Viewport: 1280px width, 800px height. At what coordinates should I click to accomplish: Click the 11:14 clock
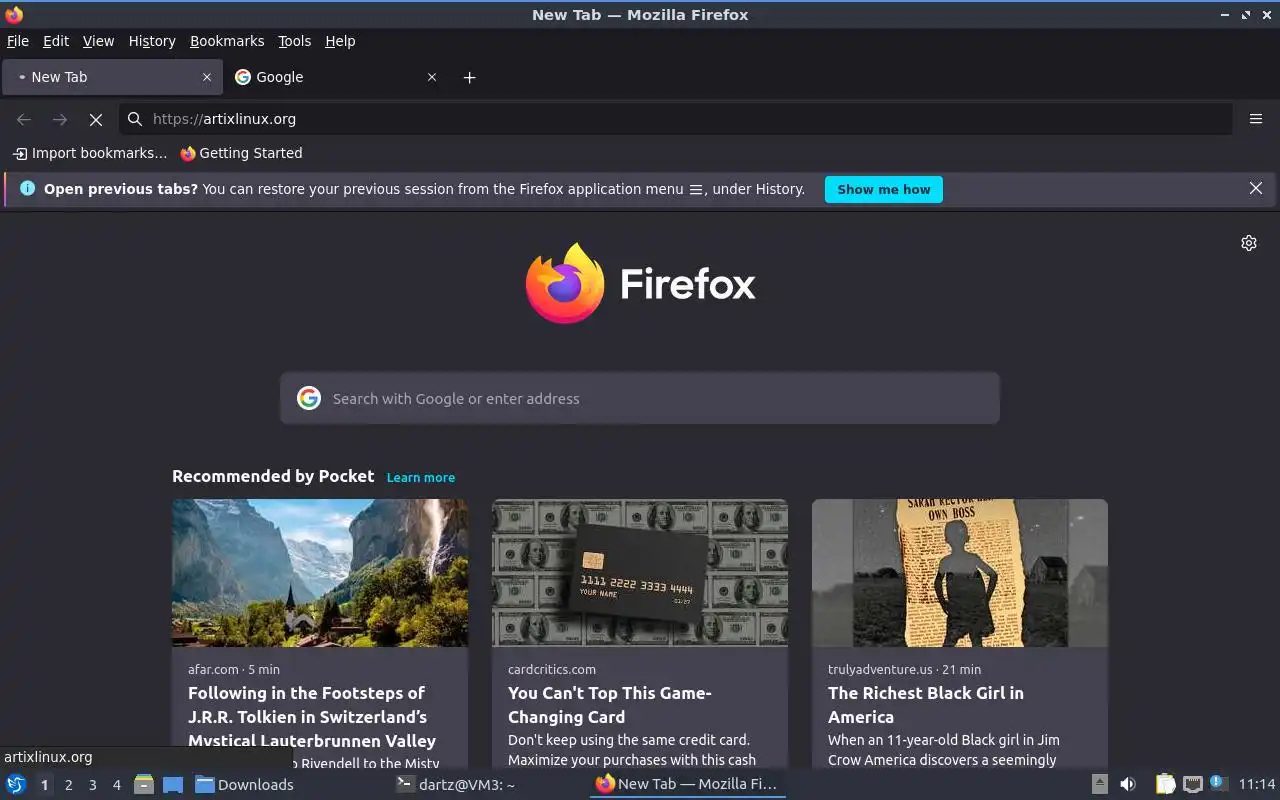click(1256, 784)
